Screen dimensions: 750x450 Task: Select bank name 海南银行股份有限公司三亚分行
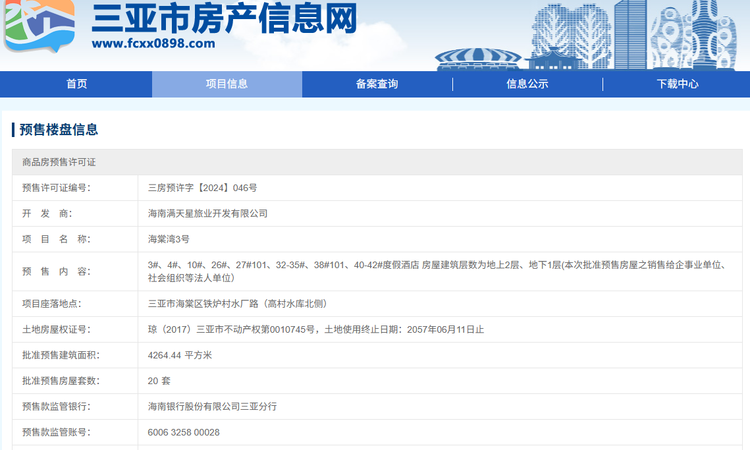click(x=212, y=406)
